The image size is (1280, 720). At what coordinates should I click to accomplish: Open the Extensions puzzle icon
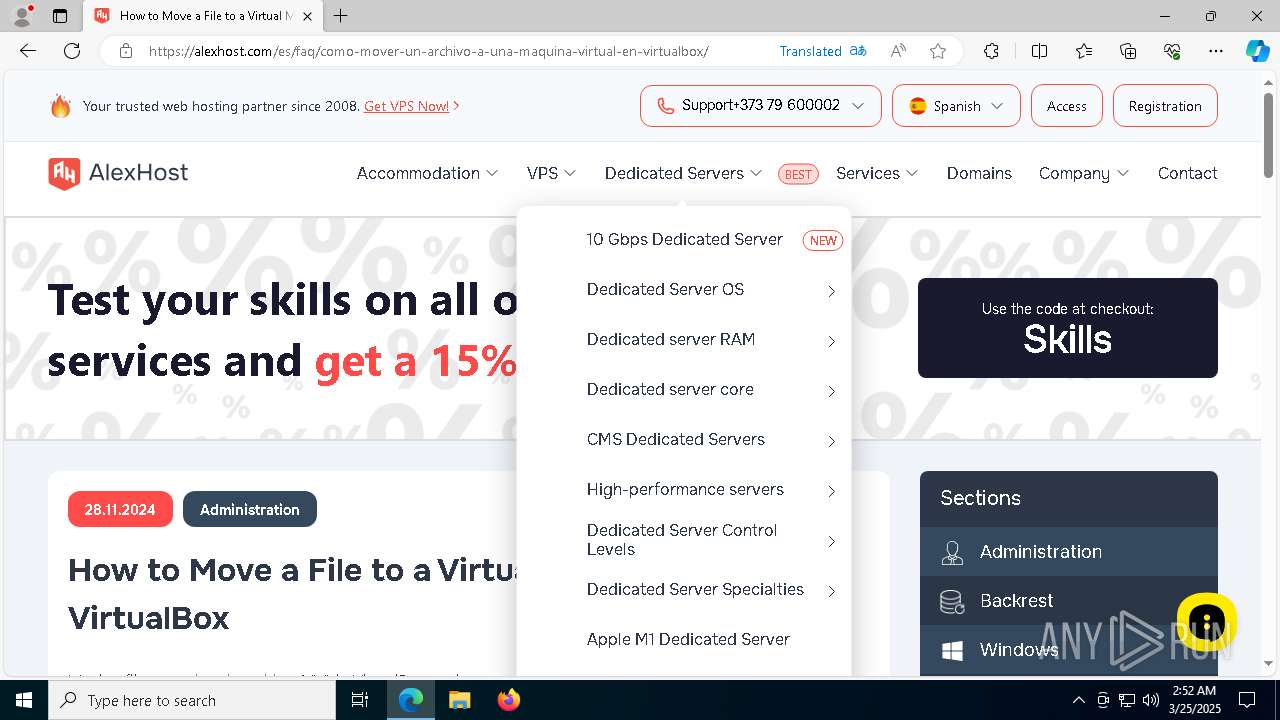[x=991, y=51]
